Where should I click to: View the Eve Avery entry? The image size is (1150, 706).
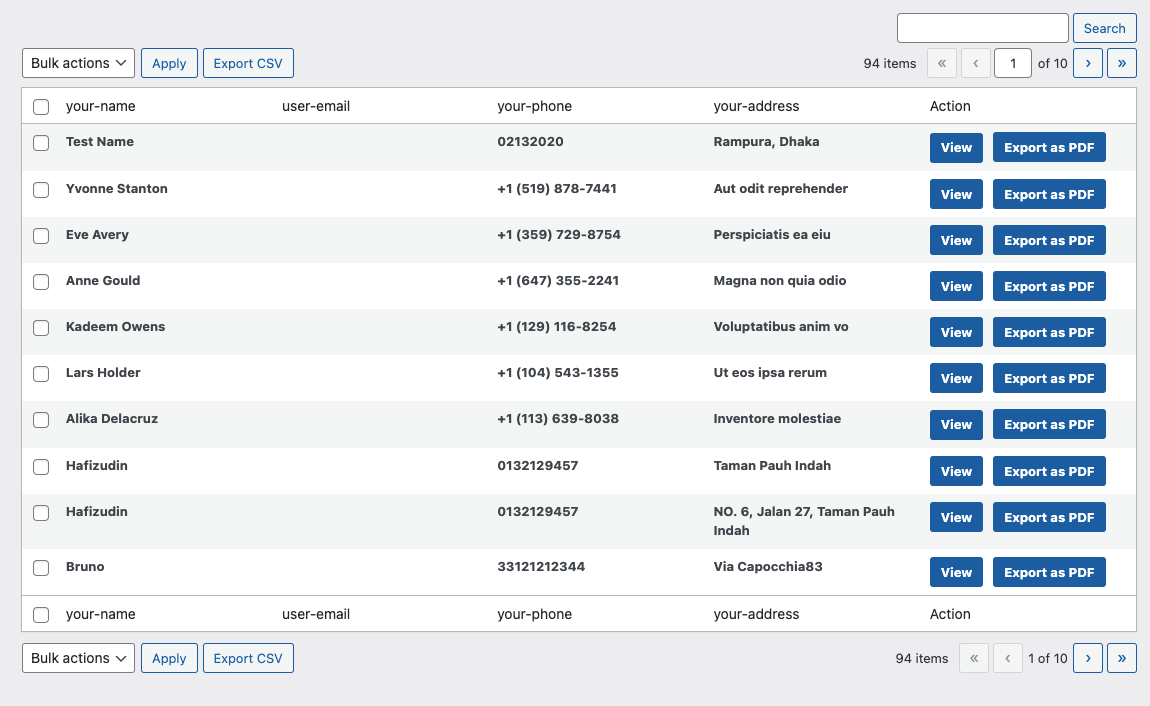pyautogui.click(x=956, y=240)
